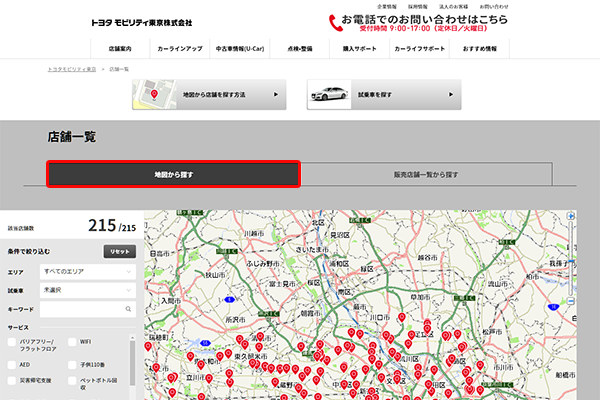Toggle the AED checkbox
The height and width of the screenshot is (400, 600).
pos(11,365)
